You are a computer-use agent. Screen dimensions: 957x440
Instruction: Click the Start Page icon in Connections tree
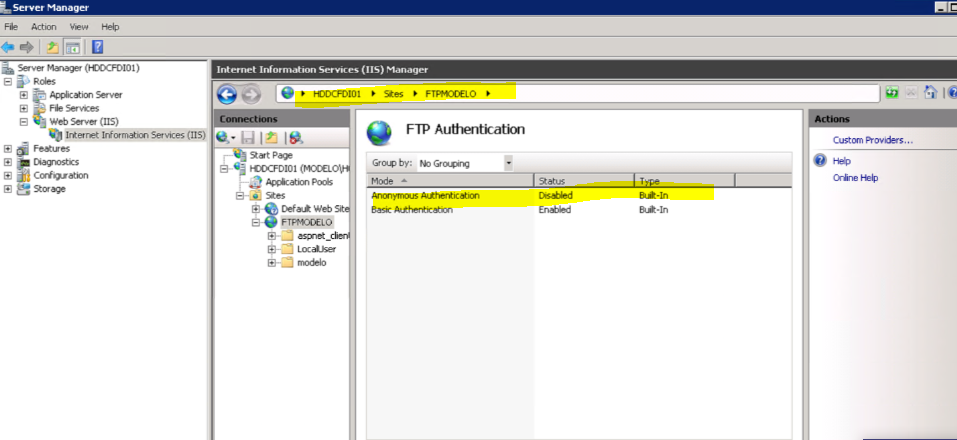[x=240, y=155]
